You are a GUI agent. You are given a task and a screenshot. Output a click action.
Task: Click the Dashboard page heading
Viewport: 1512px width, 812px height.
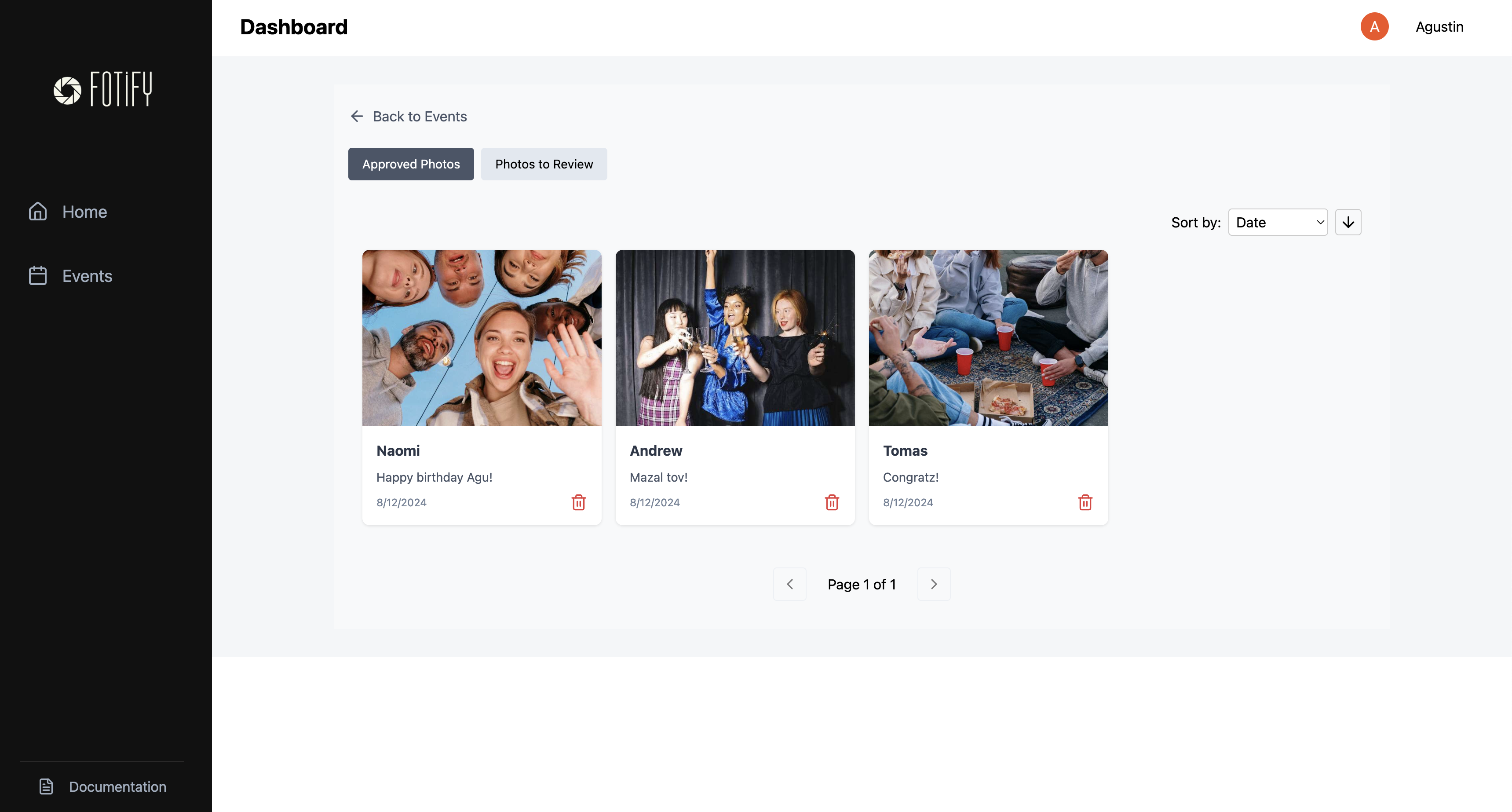pyautogui.click(x=293, y=26)
